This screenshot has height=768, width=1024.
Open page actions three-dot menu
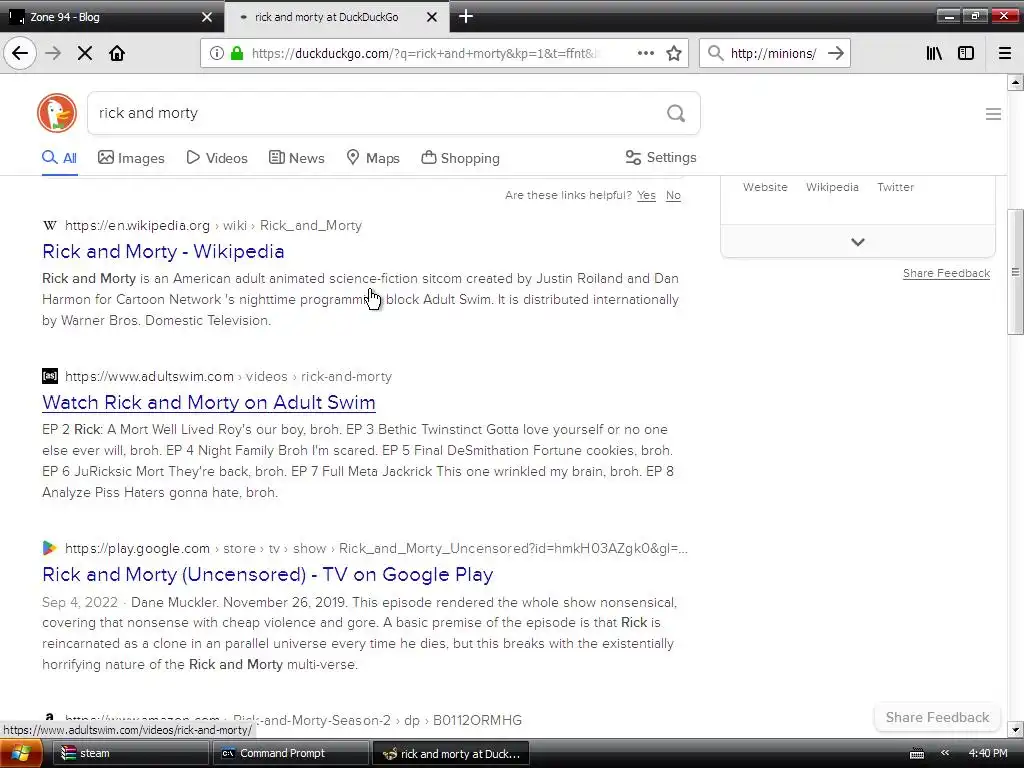646,53
